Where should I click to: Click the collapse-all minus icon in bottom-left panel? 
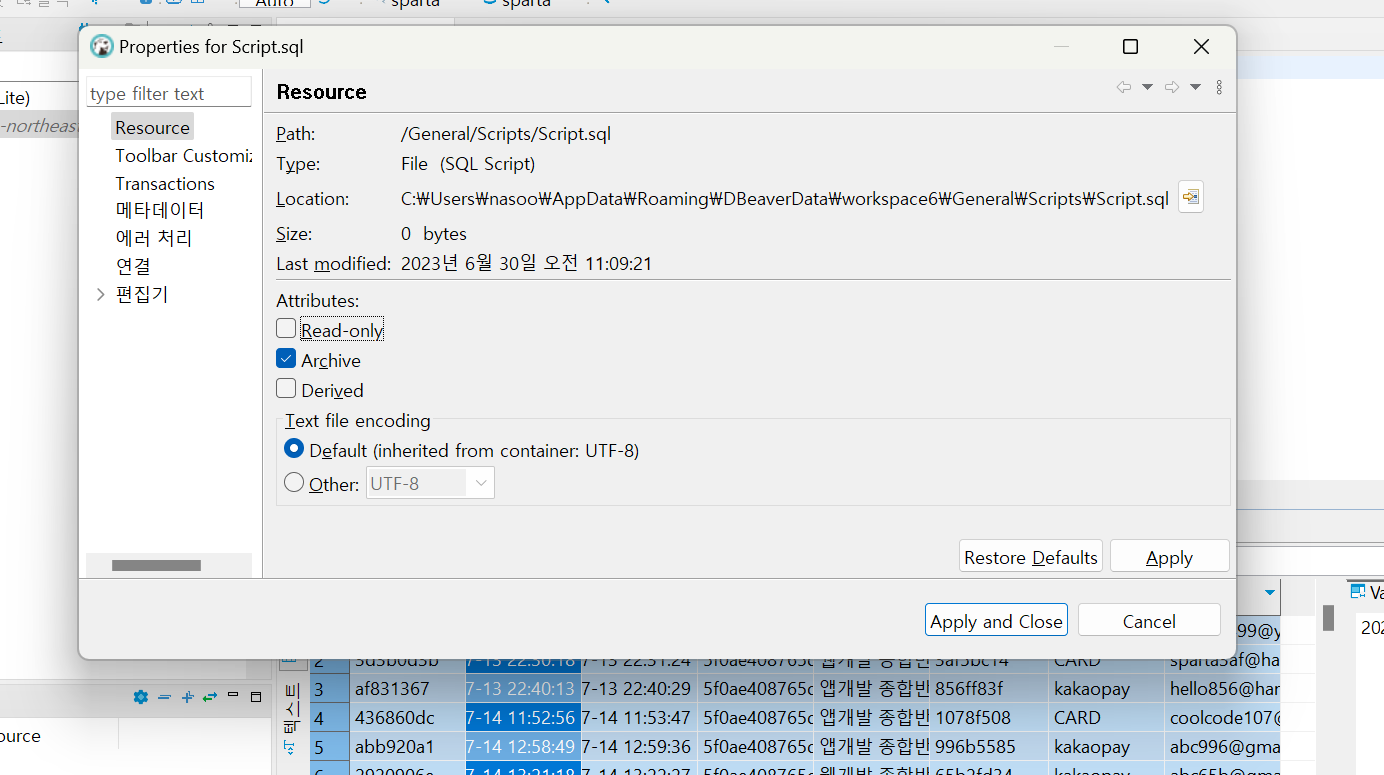click(164, 697)
